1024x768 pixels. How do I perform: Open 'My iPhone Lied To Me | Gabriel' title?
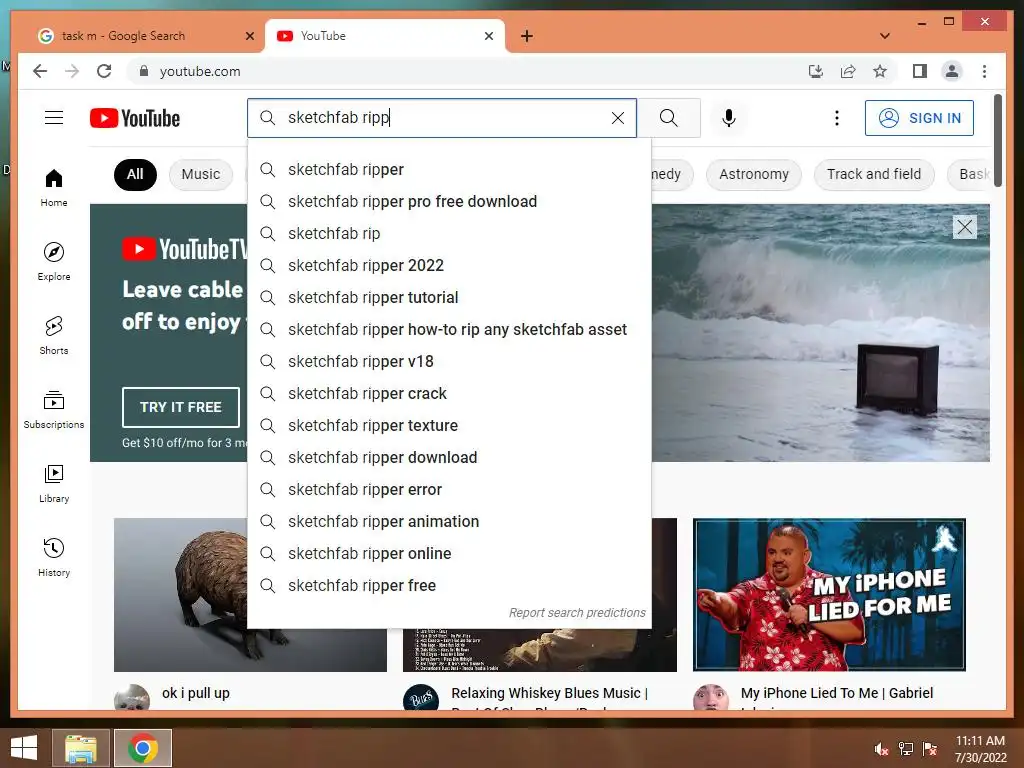(837, 694)
